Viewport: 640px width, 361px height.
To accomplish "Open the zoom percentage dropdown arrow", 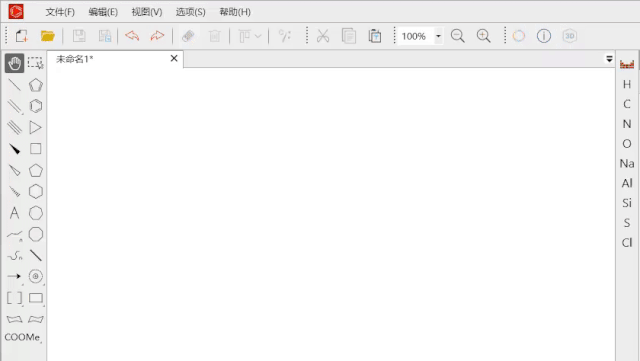I will pos(438,36).
